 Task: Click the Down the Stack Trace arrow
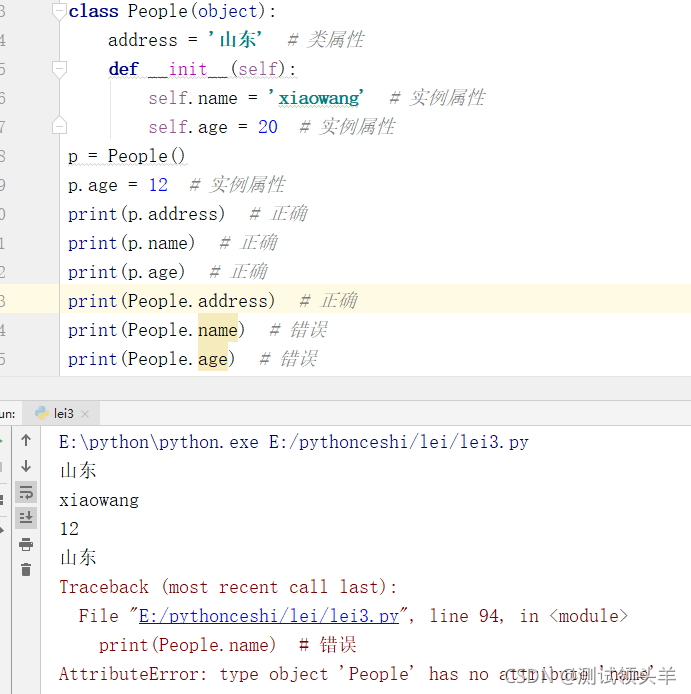coord(26,465)
